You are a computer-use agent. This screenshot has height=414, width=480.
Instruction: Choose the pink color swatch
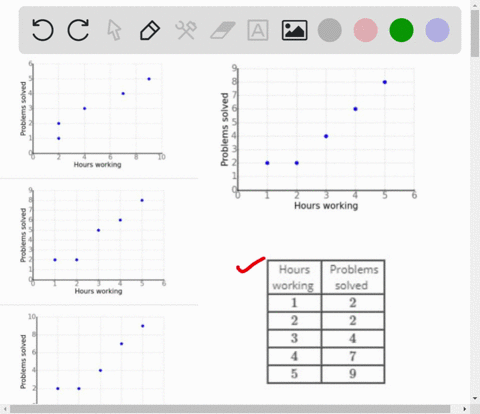point(366,30)
